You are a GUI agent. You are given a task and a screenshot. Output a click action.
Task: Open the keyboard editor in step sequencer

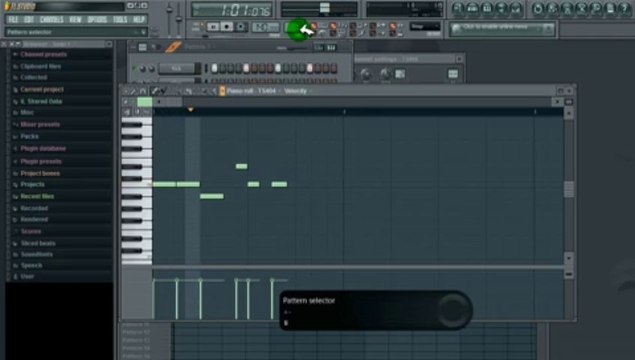click(331, 47)
